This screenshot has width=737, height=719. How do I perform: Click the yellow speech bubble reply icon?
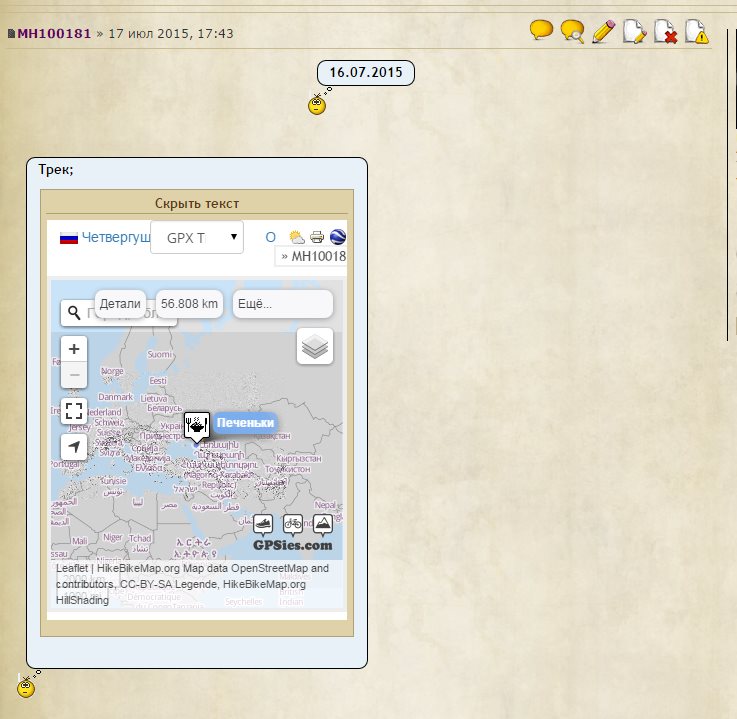pos(541,31)
